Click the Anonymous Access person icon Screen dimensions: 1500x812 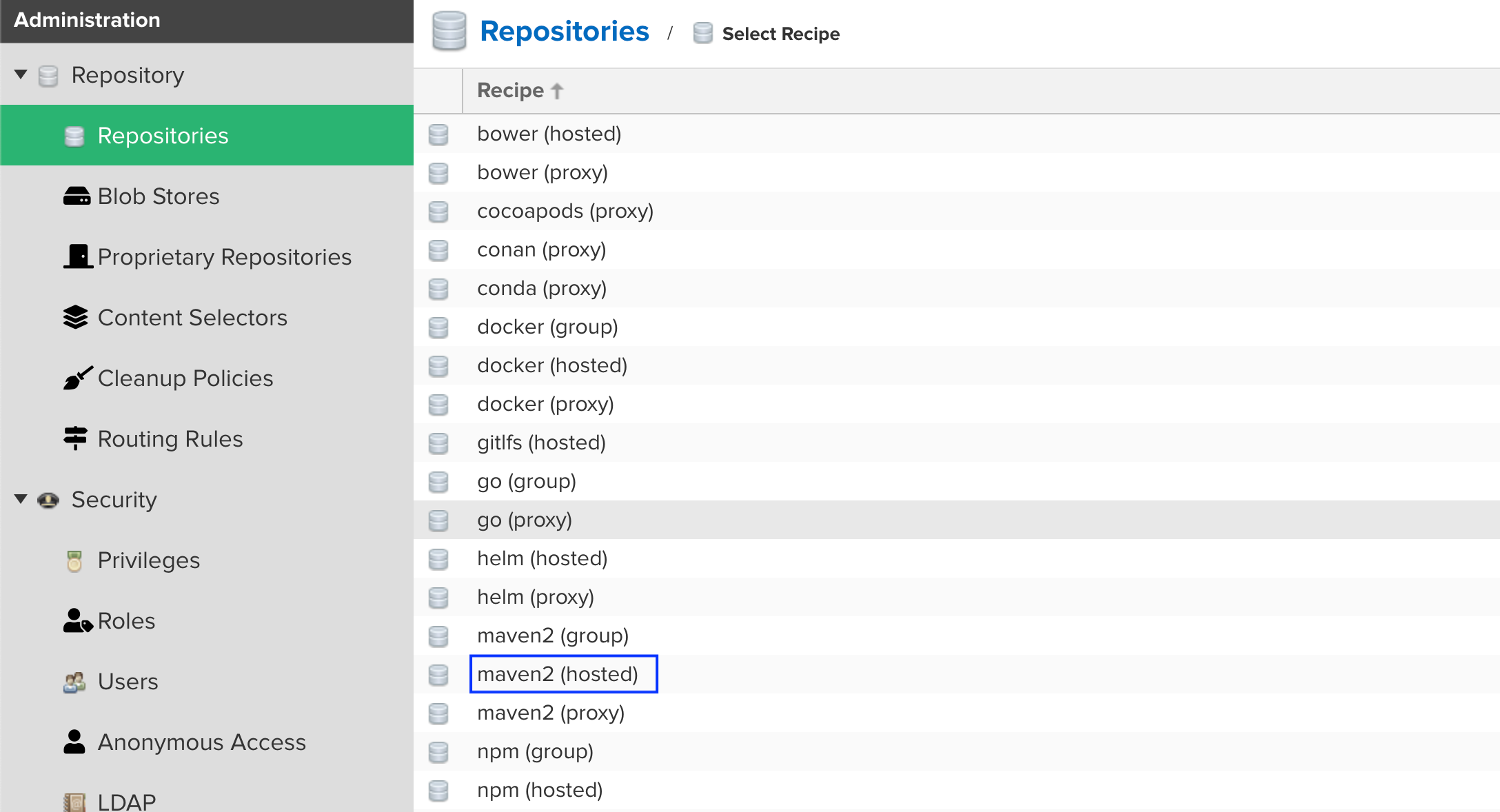pyautogui.click(x=74, y=742)
